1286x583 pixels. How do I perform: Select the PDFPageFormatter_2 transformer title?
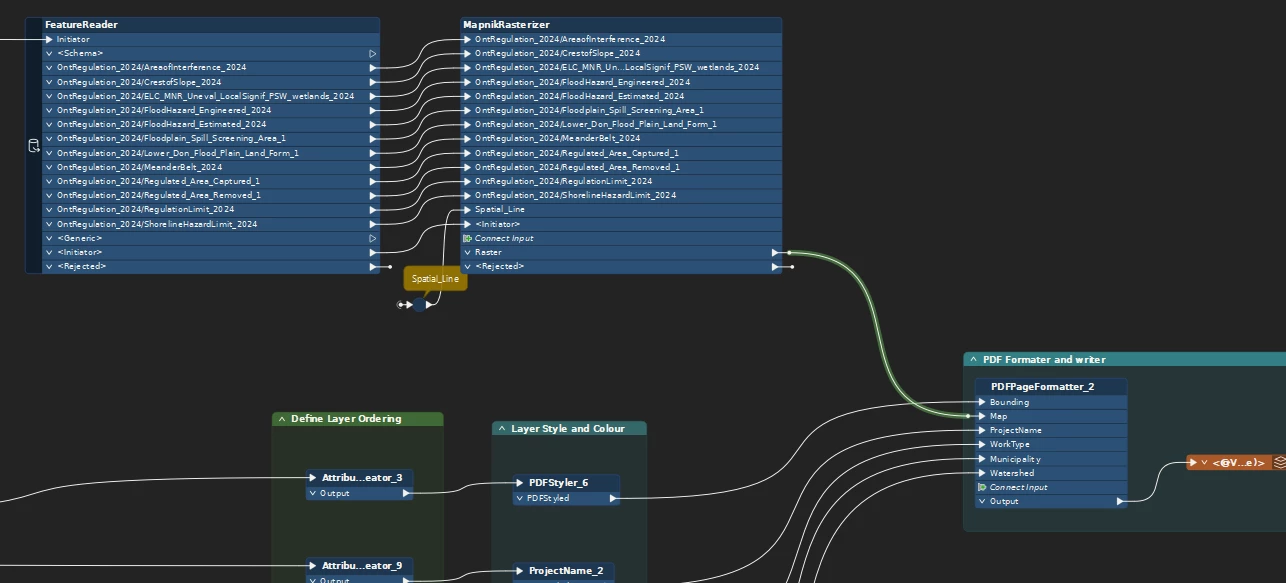click(x=1042, y=386)
